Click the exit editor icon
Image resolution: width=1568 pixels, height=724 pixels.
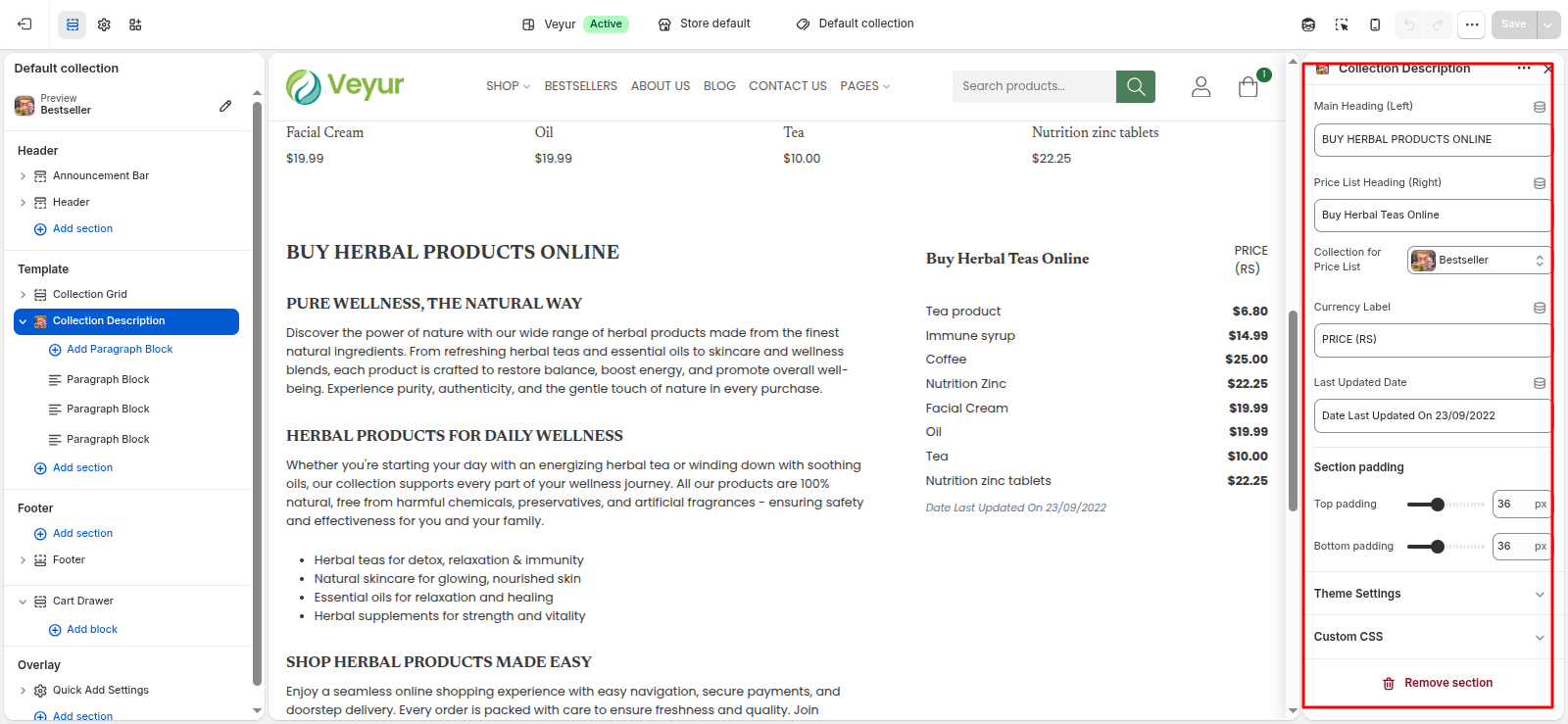24,24
